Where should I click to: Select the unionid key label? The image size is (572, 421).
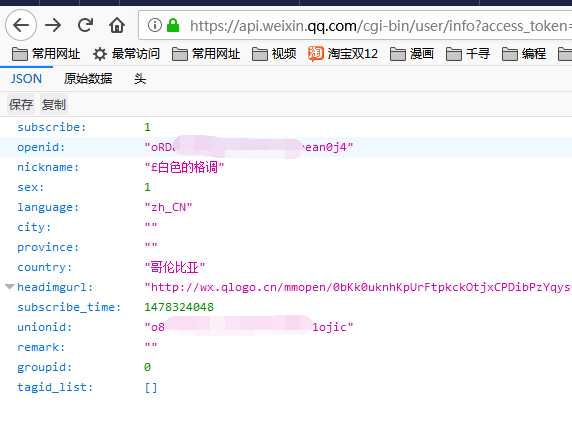pyautogui.click(x=44, y=327)
